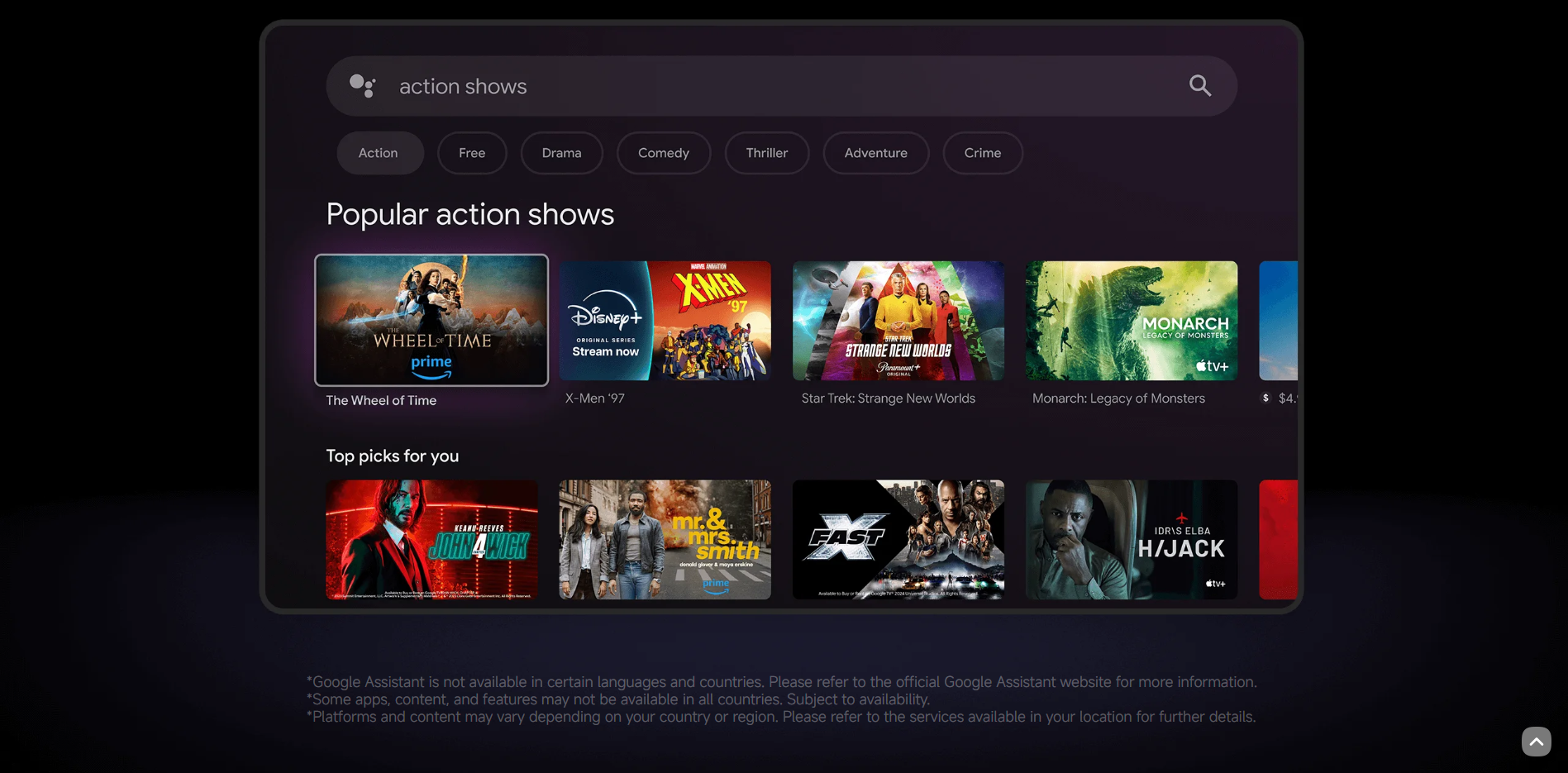Open the Hijack Idris Elba thumbnail
1568x773 pixels.
pos(1132,540)
